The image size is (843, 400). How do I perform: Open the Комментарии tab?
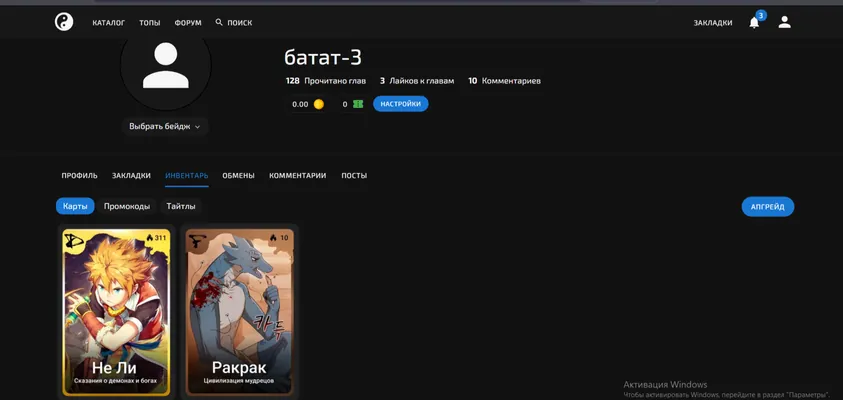point(297,175)
